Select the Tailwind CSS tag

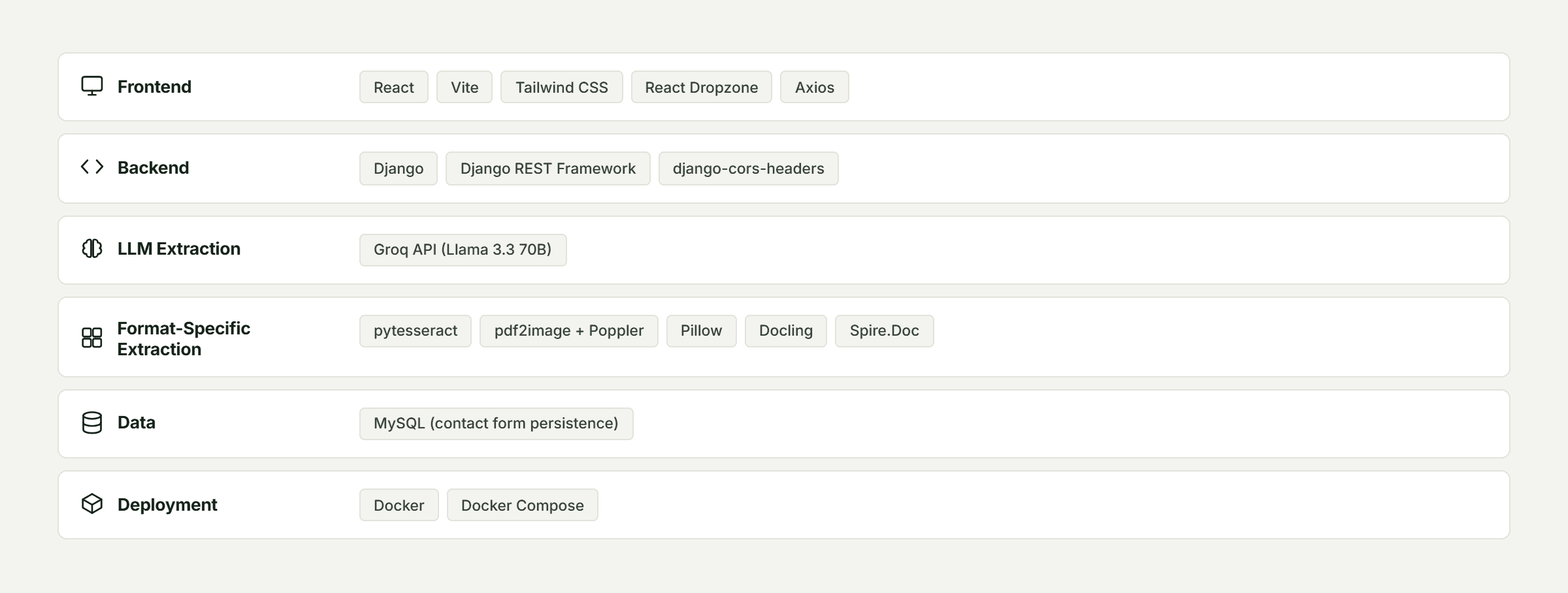pyautogui.click(x=562, y=87)
